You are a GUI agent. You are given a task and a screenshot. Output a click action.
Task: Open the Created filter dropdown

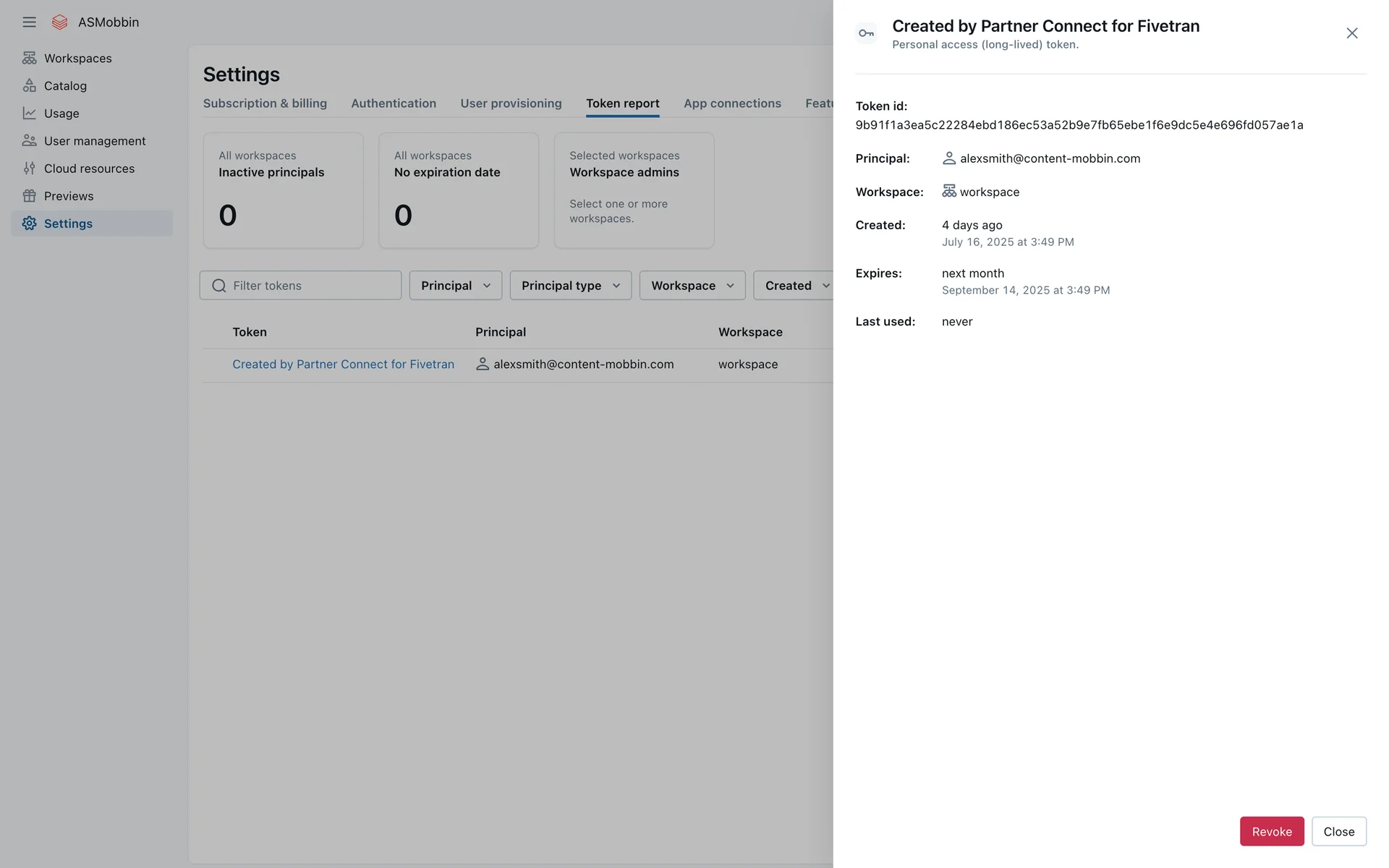pyautogui.click(x=794, y=286)
